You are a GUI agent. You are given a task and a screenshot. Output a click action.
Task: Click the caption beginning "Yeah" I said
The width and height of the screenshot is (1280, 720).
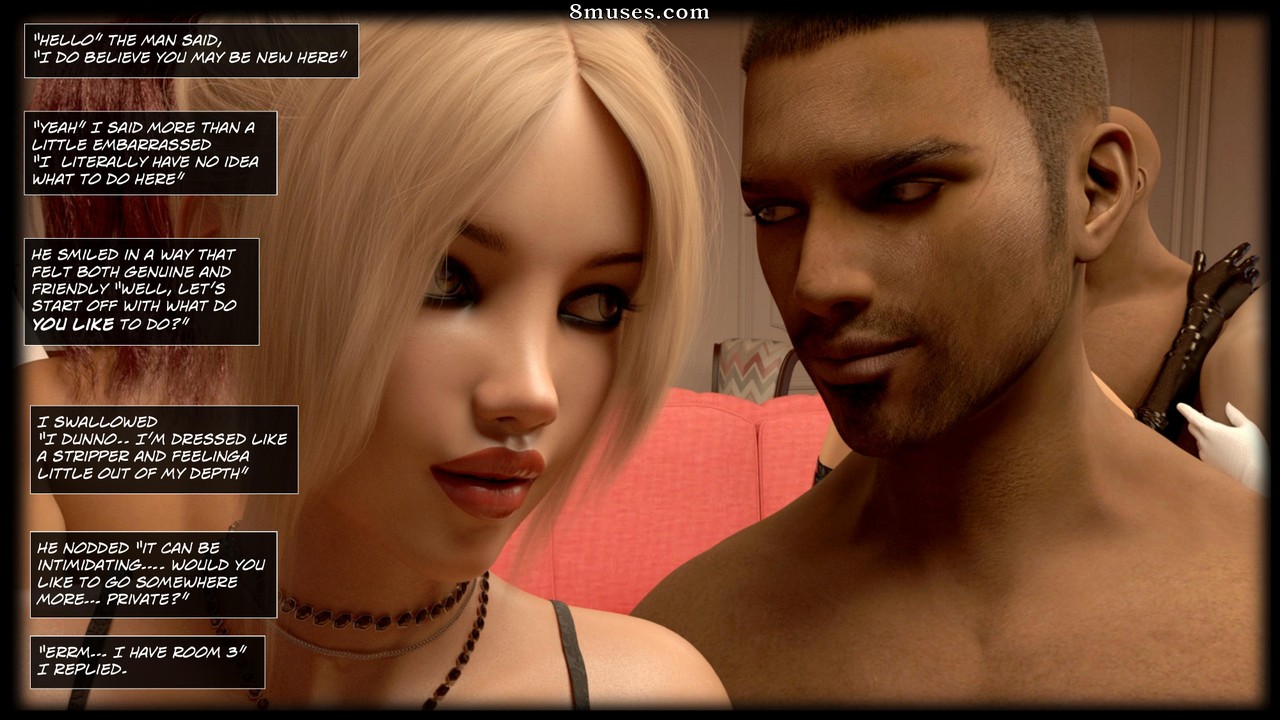pos(150,153)
